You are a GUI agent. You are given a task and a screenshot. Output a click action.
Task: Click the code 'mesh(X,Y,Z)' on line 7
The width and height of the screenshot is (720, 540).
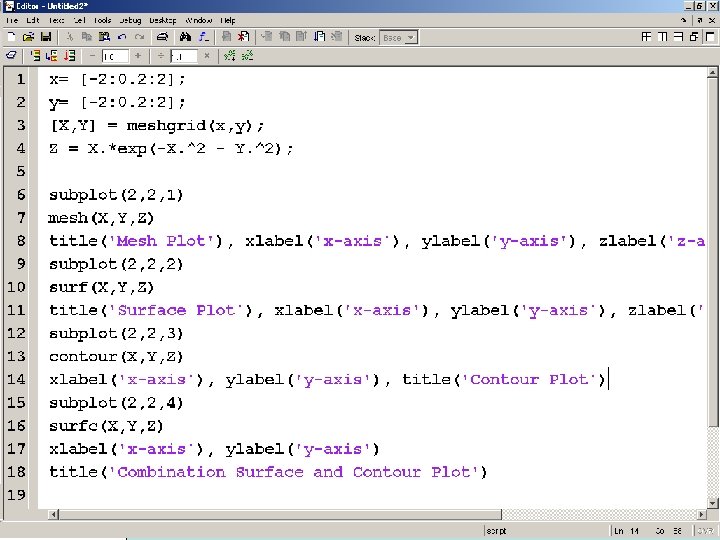click(101, 218)
